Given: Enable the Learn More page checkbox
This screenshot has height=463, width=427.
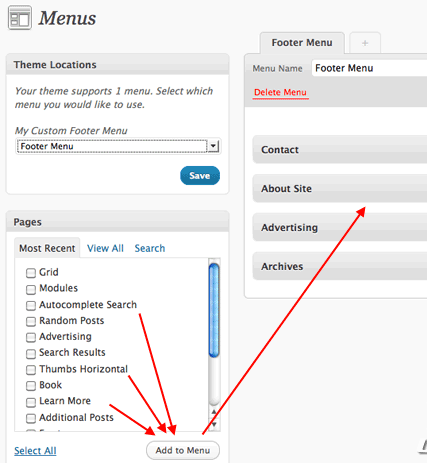Looking at the screenshot, I should pyautogui.click(x=31, y=402).
